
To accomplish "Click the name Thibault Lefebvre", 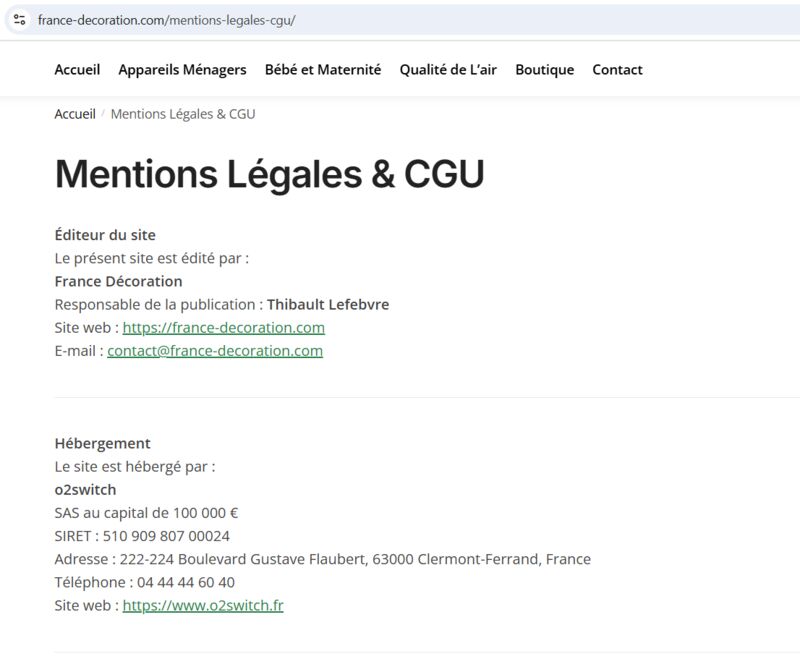I will 328,305.
